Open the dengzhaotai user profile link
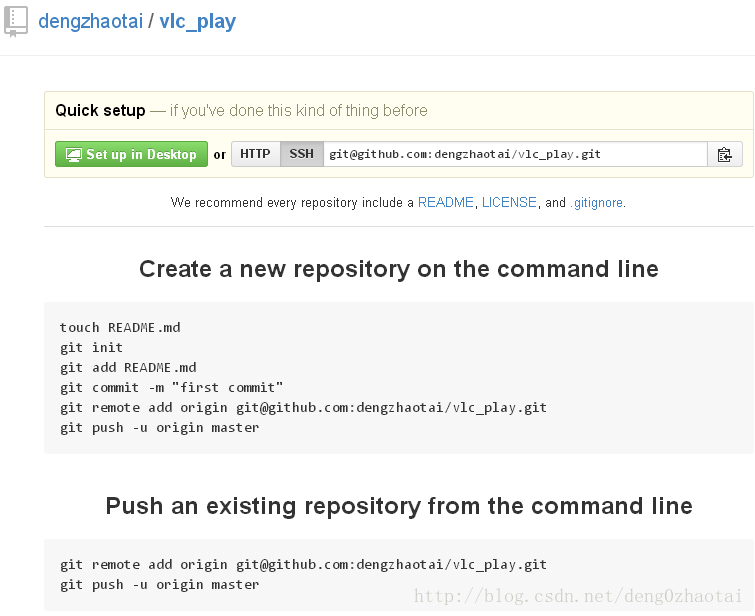 click(x=91, y=21)
